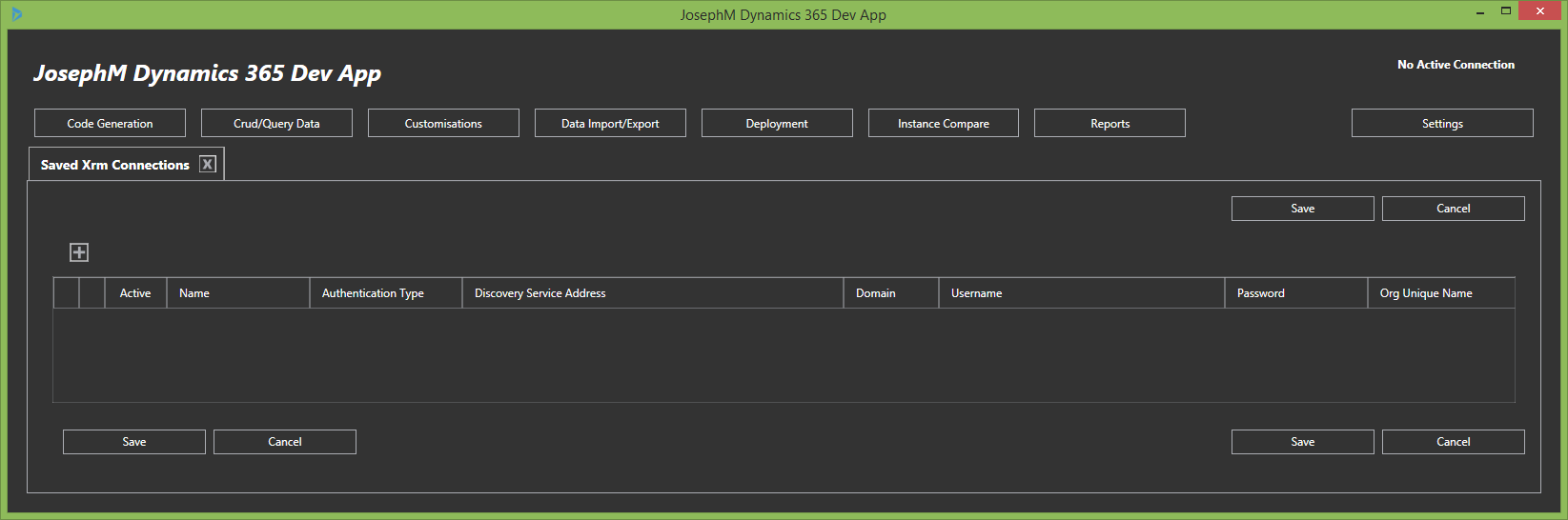Open the Reports menu
This screenshot has height=520, width=1568.
[1110, 123]
